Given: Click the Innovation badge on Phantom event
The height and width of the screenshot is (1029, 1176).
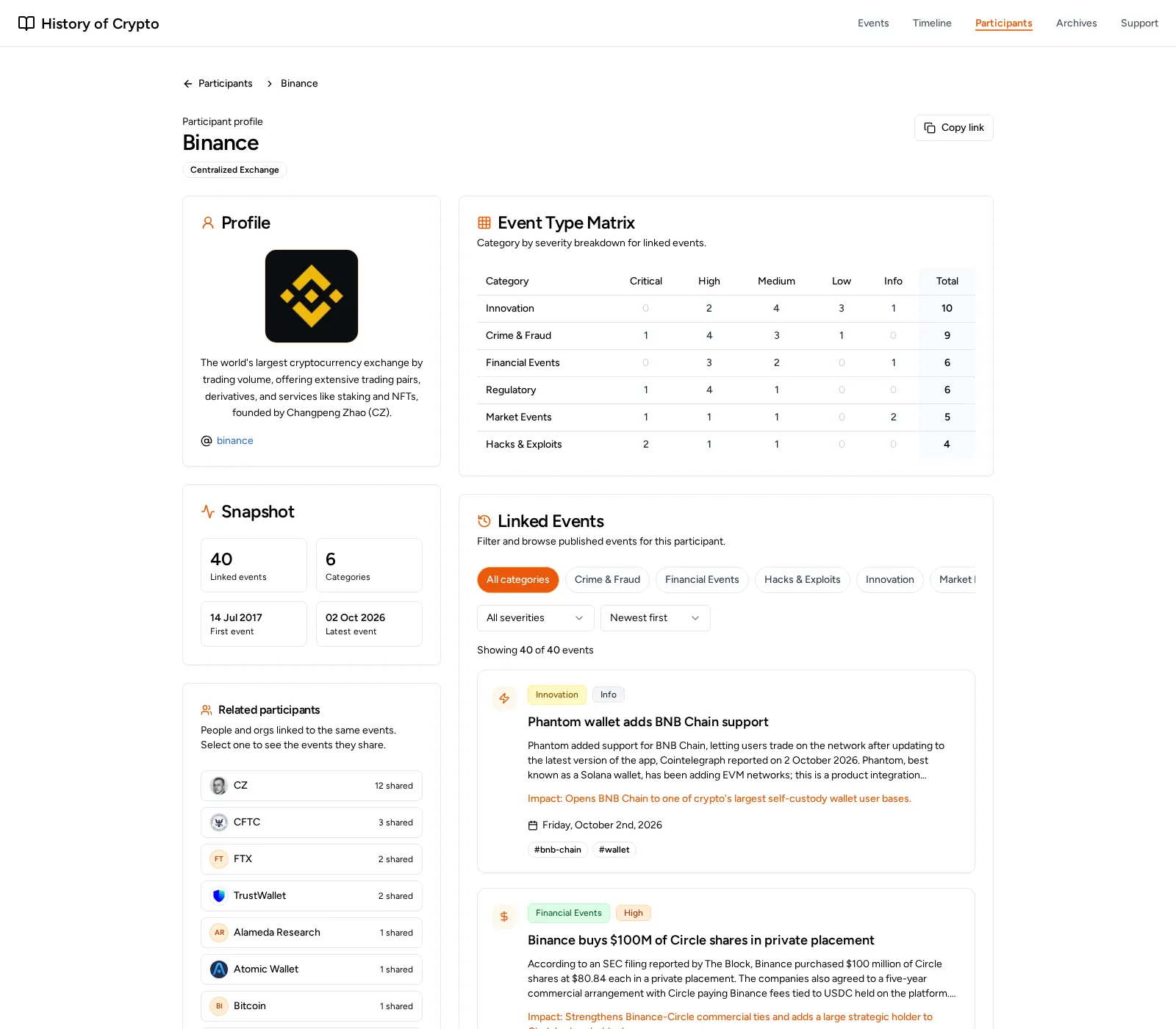Looking at the screenshot, I should tap(557, 695).
